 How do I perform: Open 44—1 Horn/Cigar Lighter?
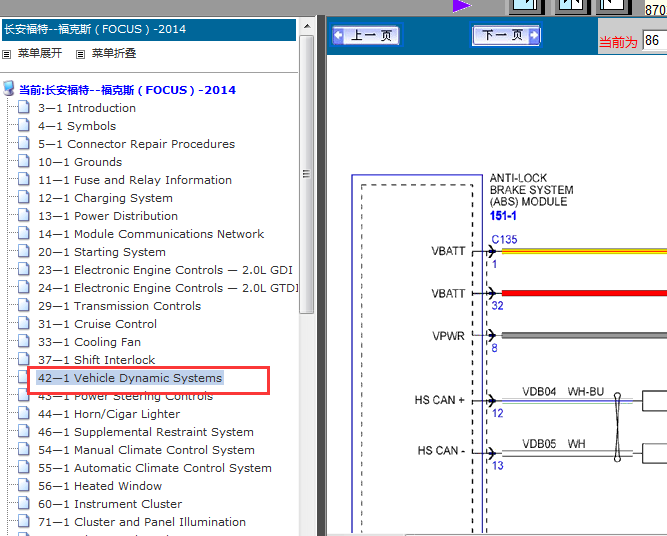(109, 414)
